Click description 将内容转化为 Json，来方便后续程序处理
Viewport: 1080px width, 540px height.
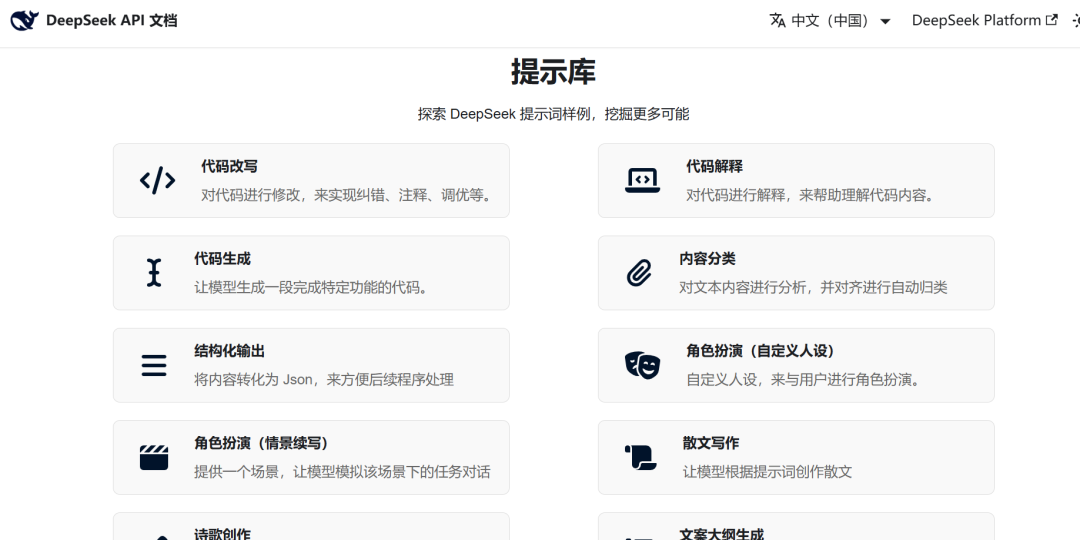click(324, 380)
